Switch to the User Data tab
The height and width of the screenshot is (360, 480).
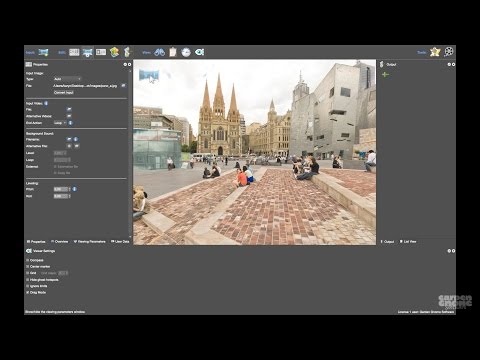point(120,242)
